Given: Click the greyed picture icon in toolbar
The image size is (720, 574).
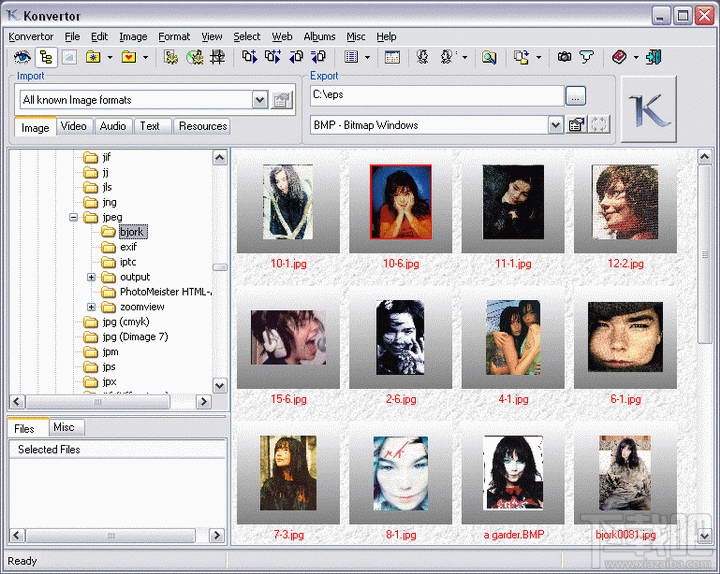Looking at the screenshot, I should pos(69,57).
